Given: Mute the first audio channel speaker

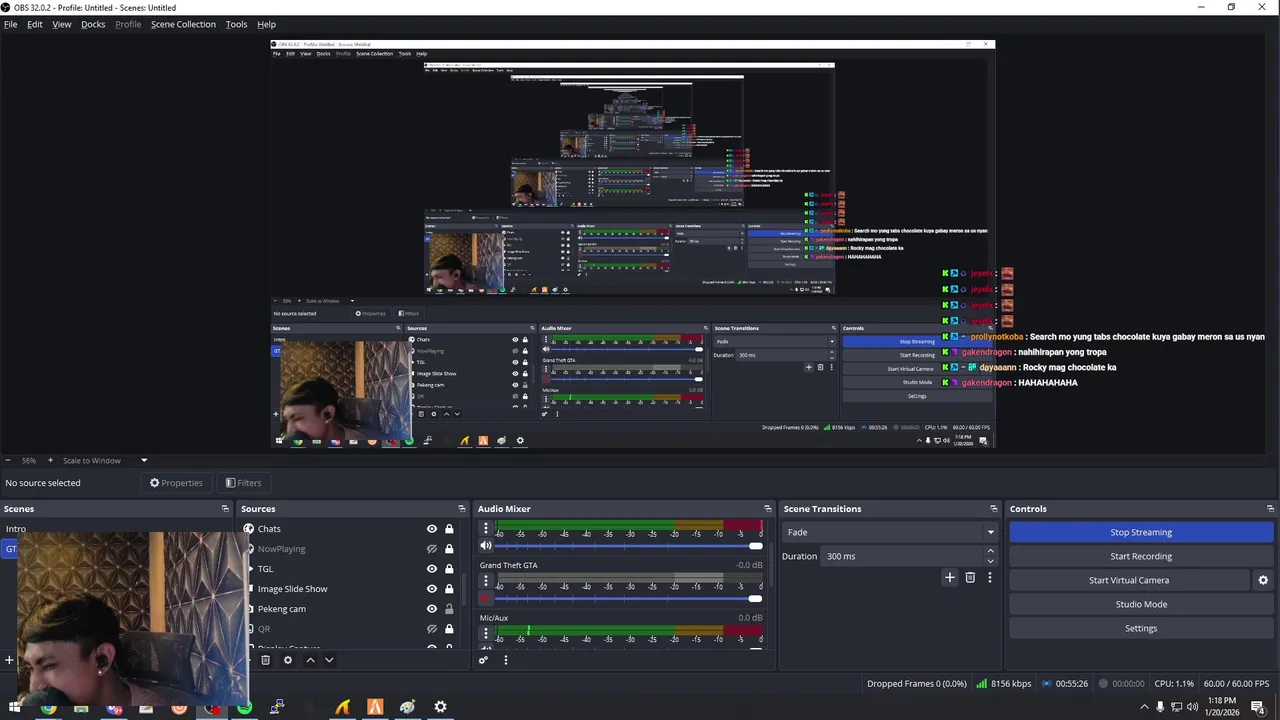Looking at the screenshot, I should (x=486, y=546).
